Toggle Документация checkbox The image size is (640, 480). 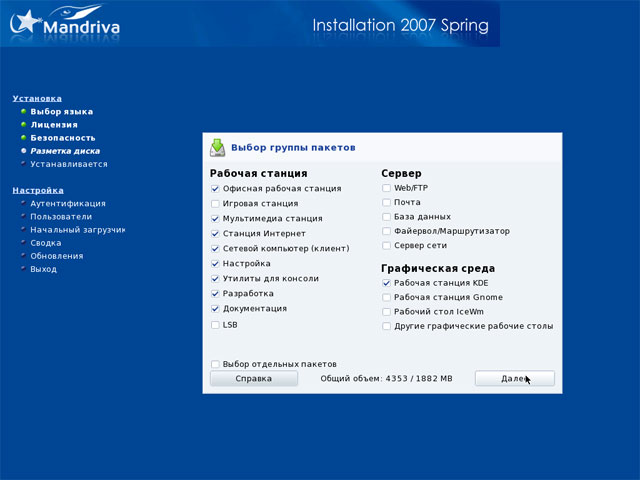click(x=215, y=309)
